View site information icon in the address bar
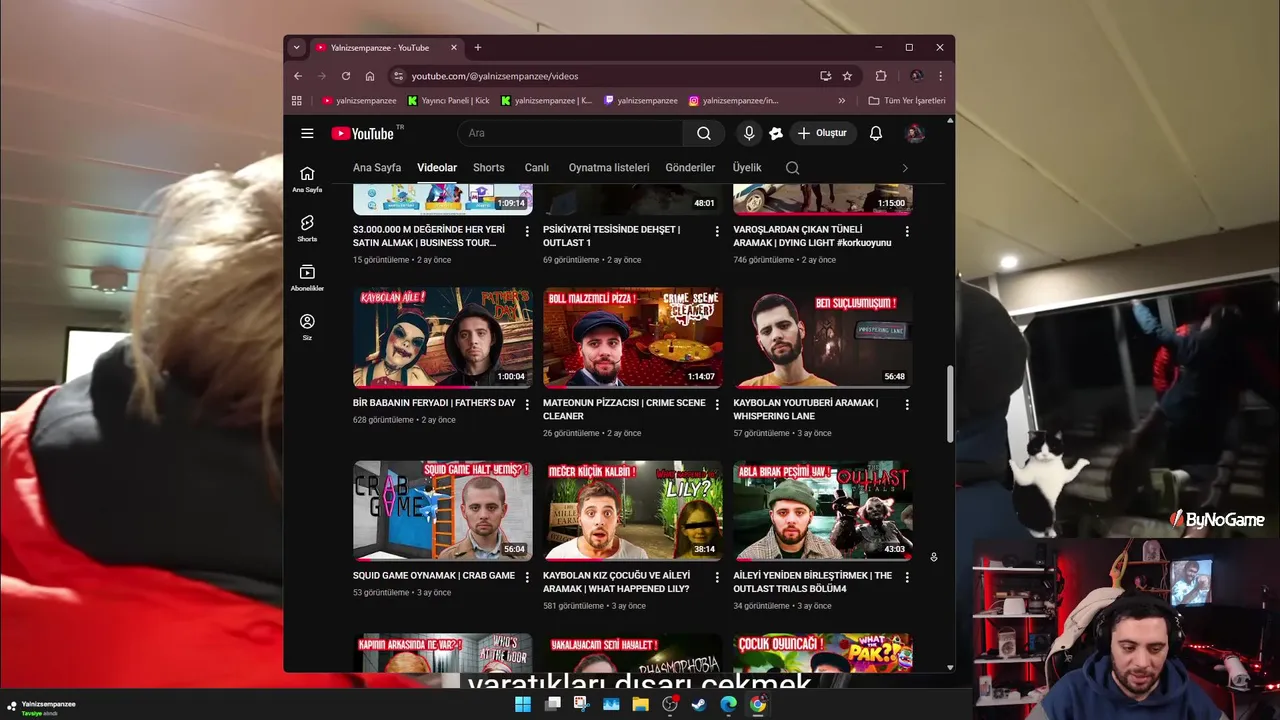1280x720 pixels. click(x=398, y=76)
